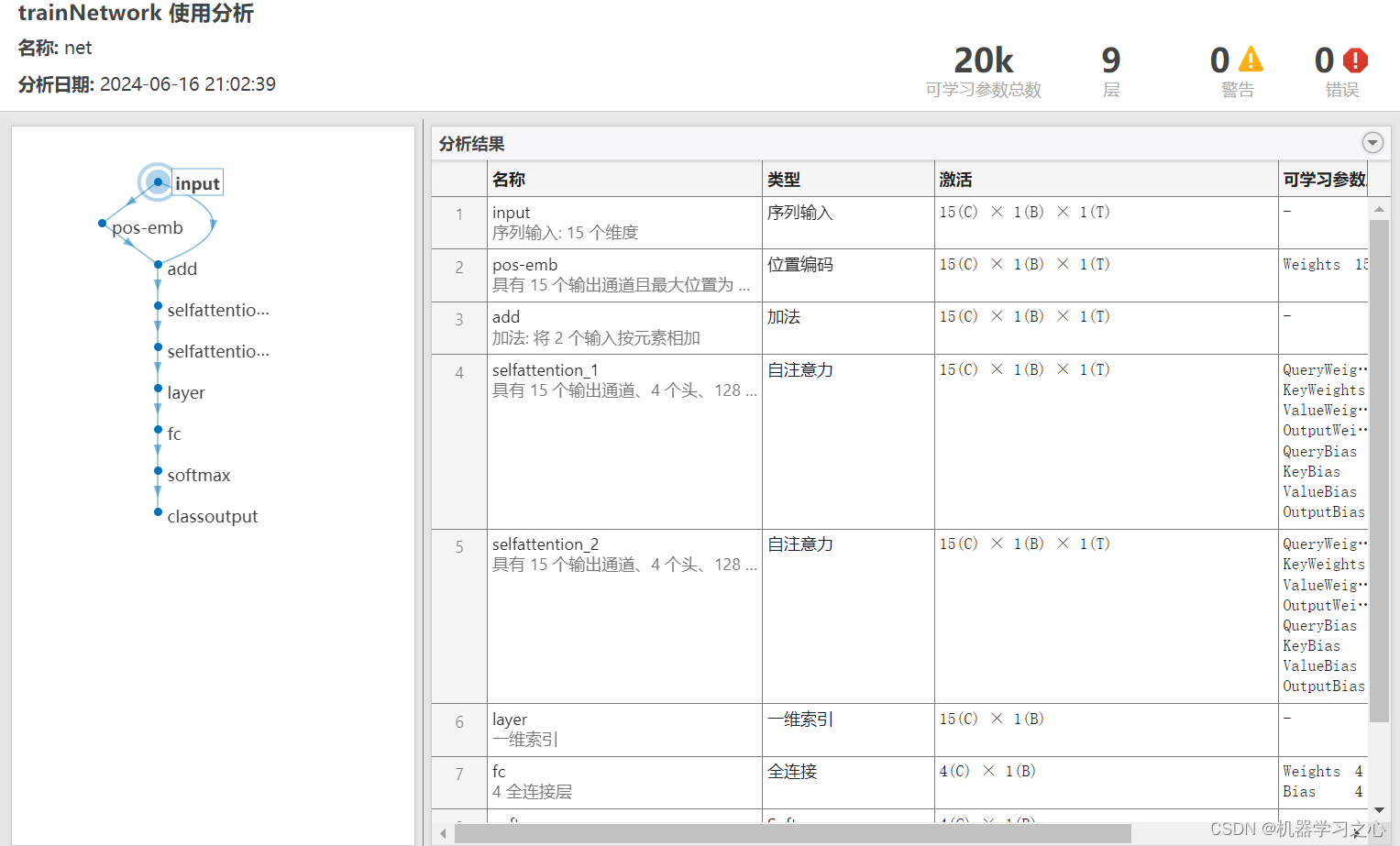This screenshot has width=1400, height=846.
Task: Click the 9 层 layer count
Action: click(1111, 71)
